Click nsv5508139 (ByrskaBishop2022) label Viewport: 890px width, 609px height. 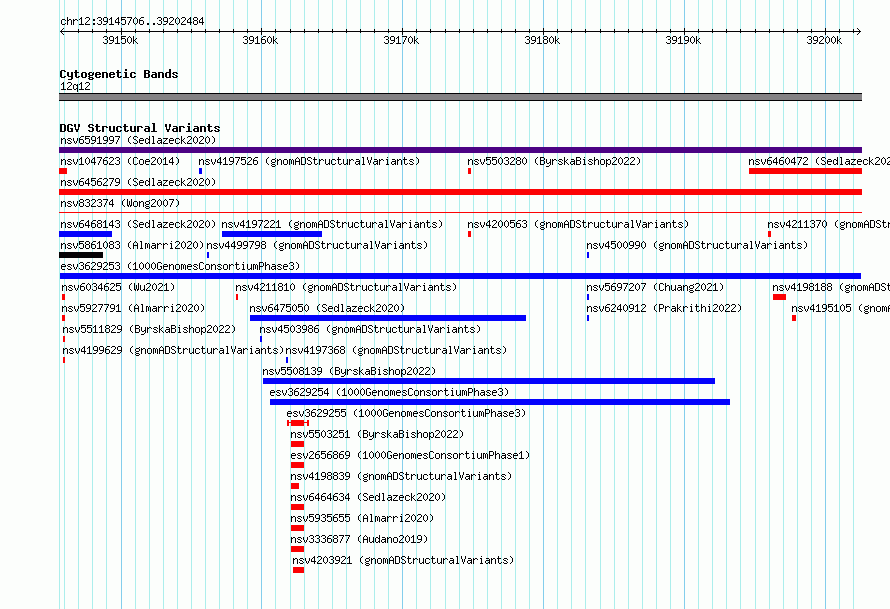coord(349,371)
